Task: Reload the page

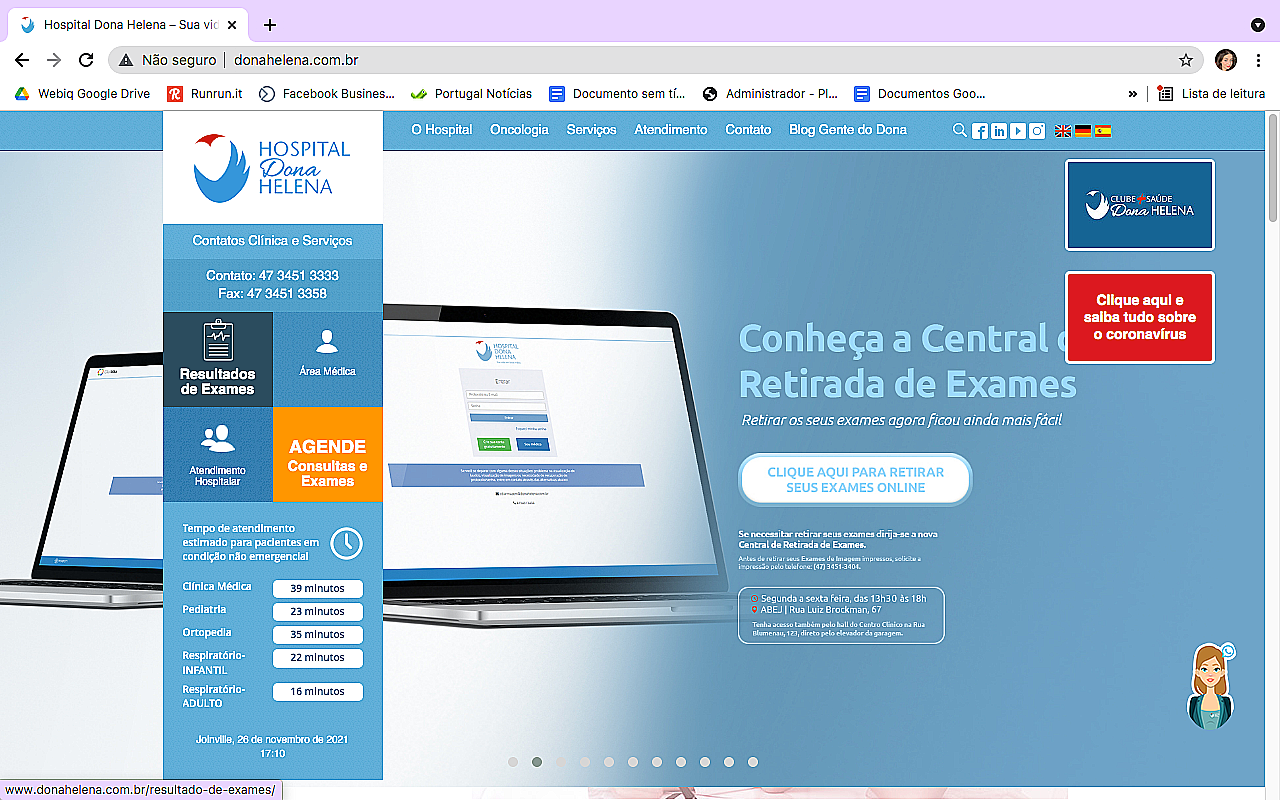Action: click(86, 60)
